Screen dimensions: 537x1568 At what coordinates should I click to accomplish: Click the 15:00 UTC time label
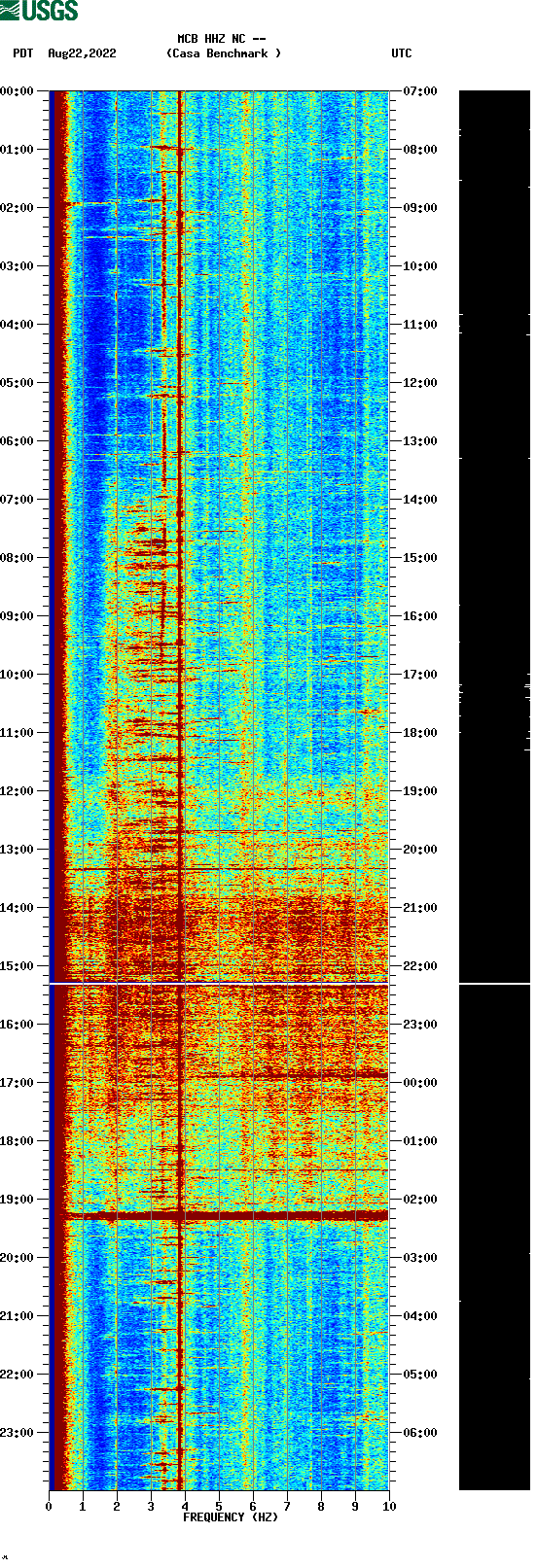point(420,558)
